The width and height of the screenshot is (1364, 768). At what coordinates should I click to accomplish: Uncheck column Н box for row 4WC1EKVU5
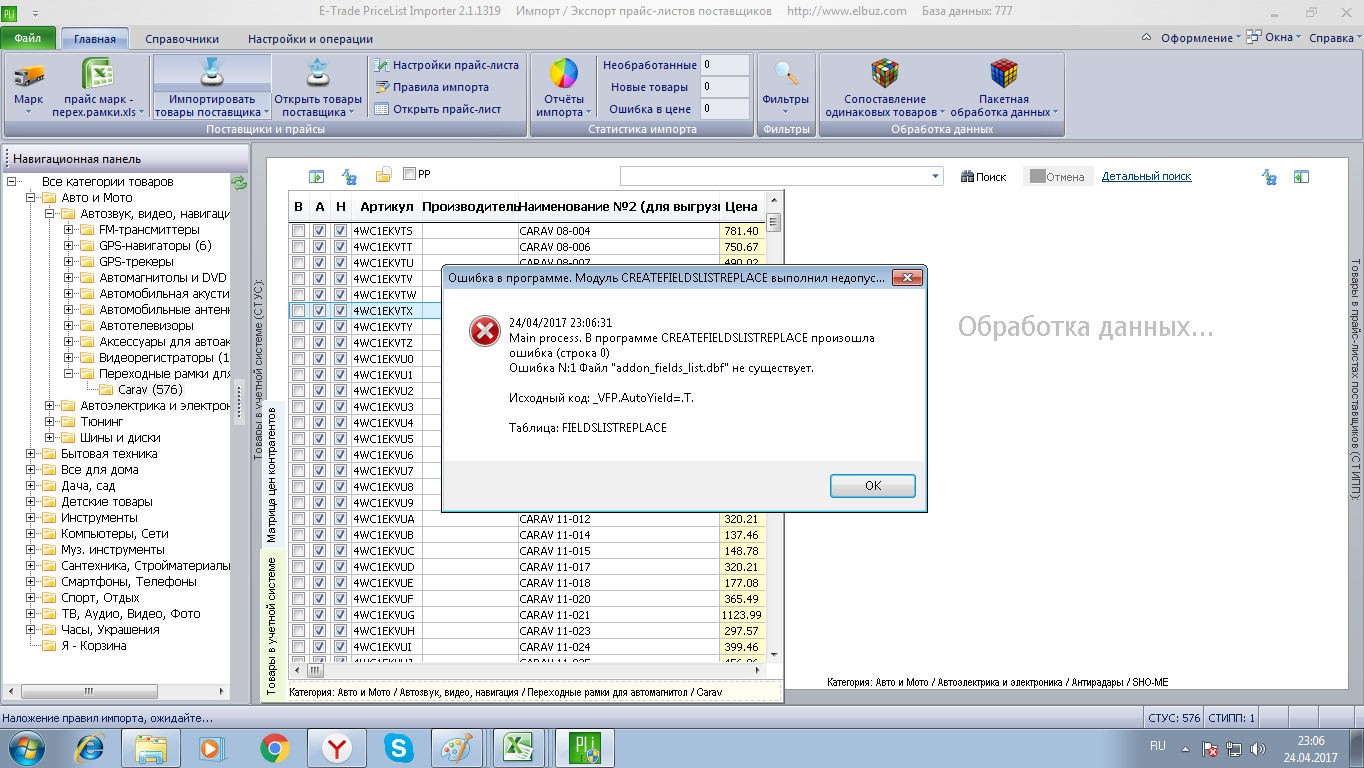[x=340, y=439]
